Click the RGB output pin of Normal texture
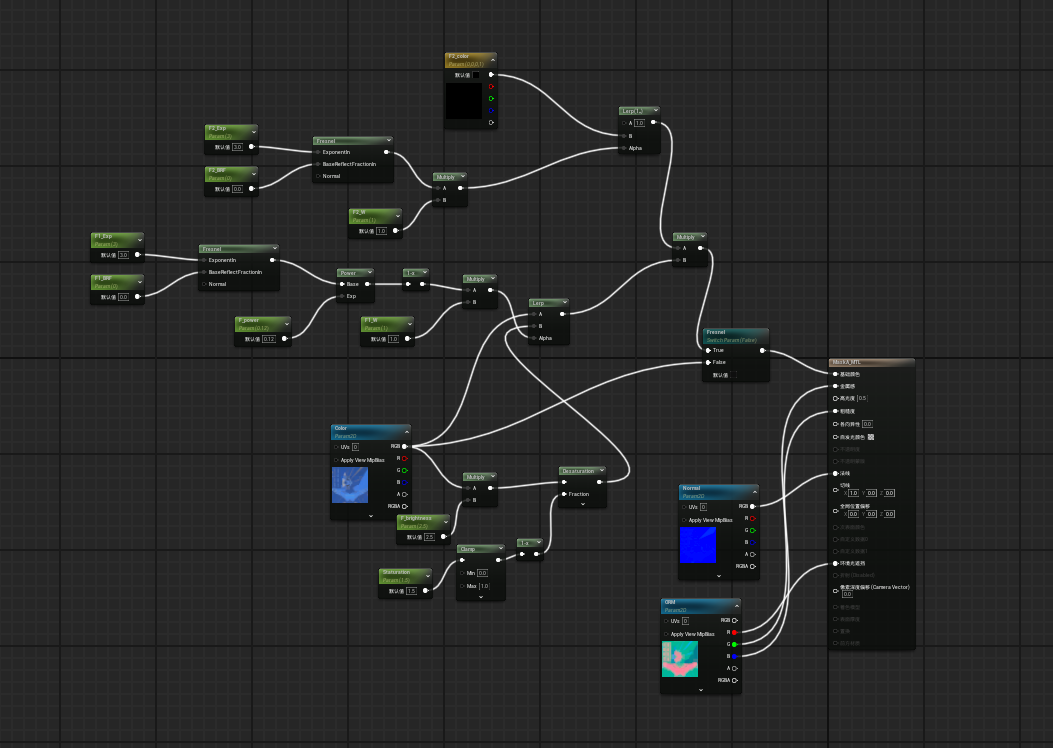This screenshot has height=748, width=1053. click(x=752, y=507)
